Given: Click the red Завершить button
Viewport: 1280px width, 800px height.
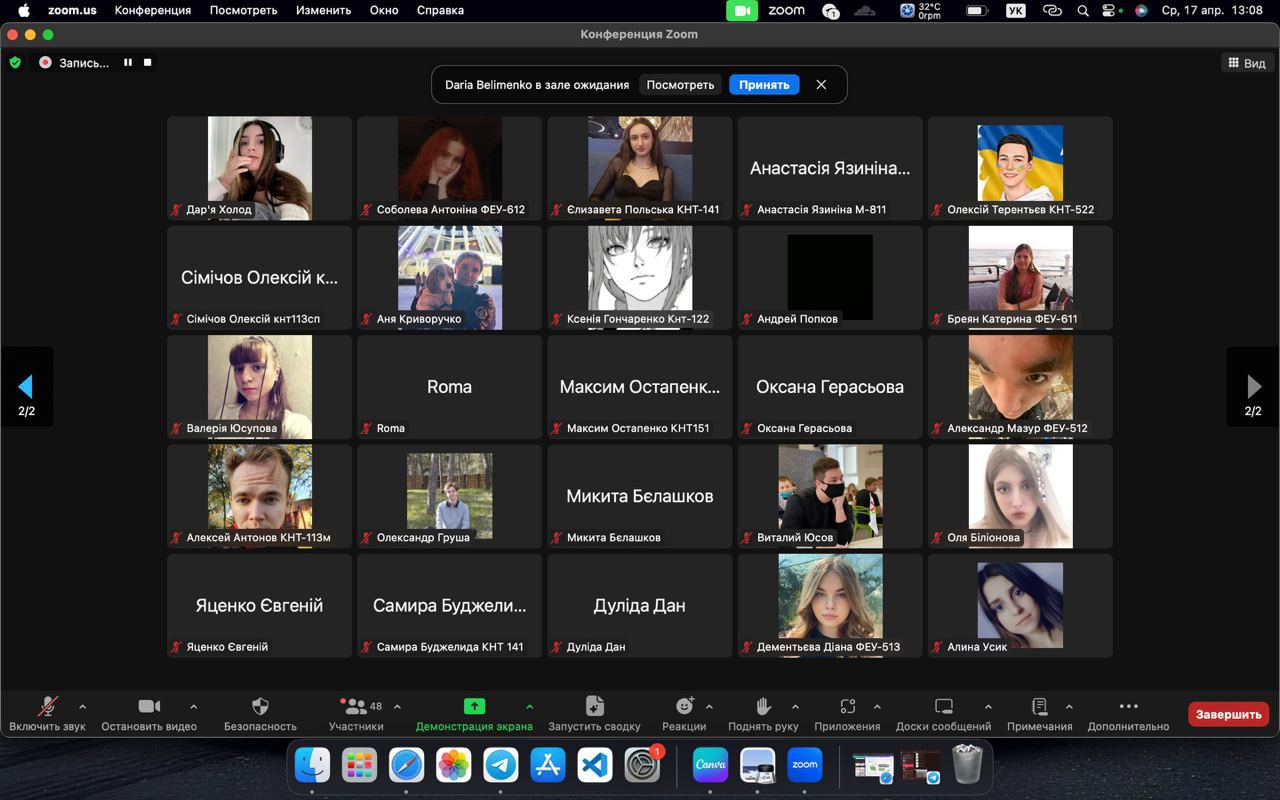Looking at the screenshot, I should (x=1228, y=714).
